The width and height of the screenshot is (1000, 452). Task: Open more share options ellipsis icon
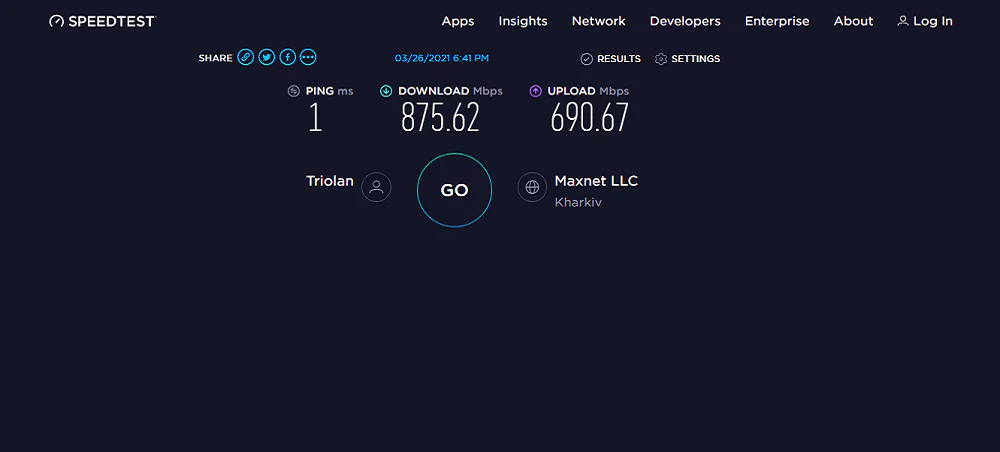click(x=308, y=57)
